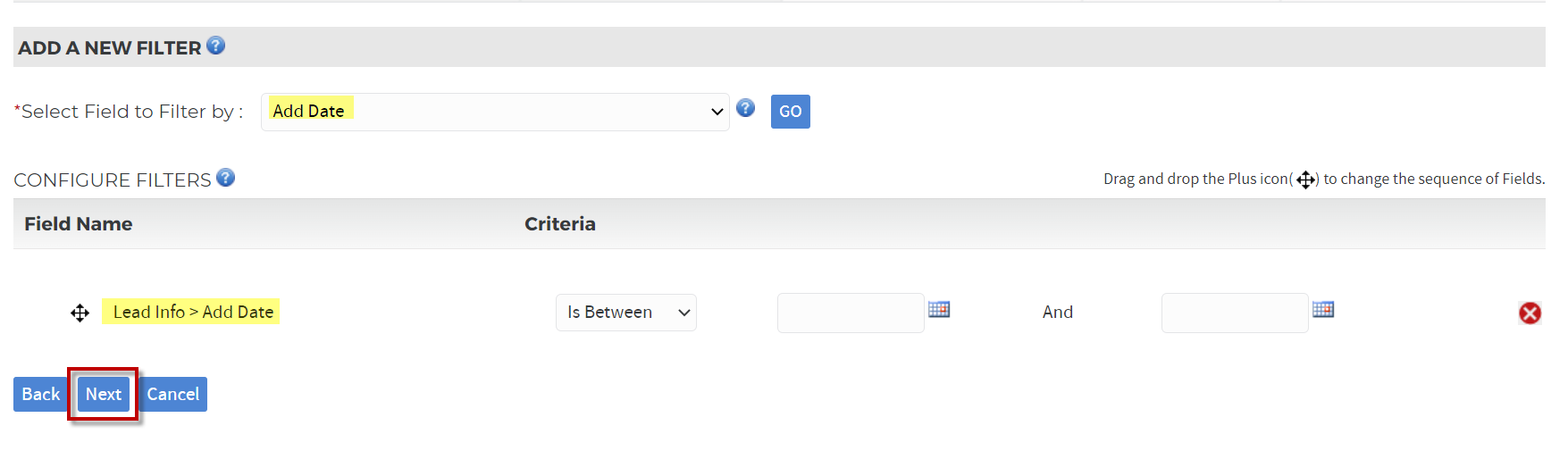
Task: Click the Cancel button
Action: [x=173, y=394]
